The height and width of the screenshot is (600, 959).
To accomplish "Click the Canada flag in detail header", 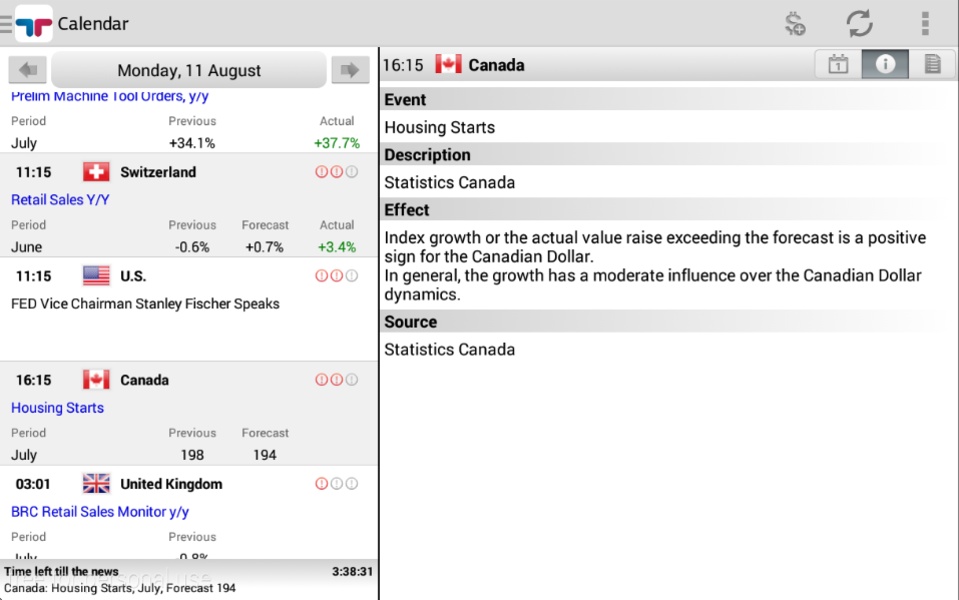I will [448, 64].
